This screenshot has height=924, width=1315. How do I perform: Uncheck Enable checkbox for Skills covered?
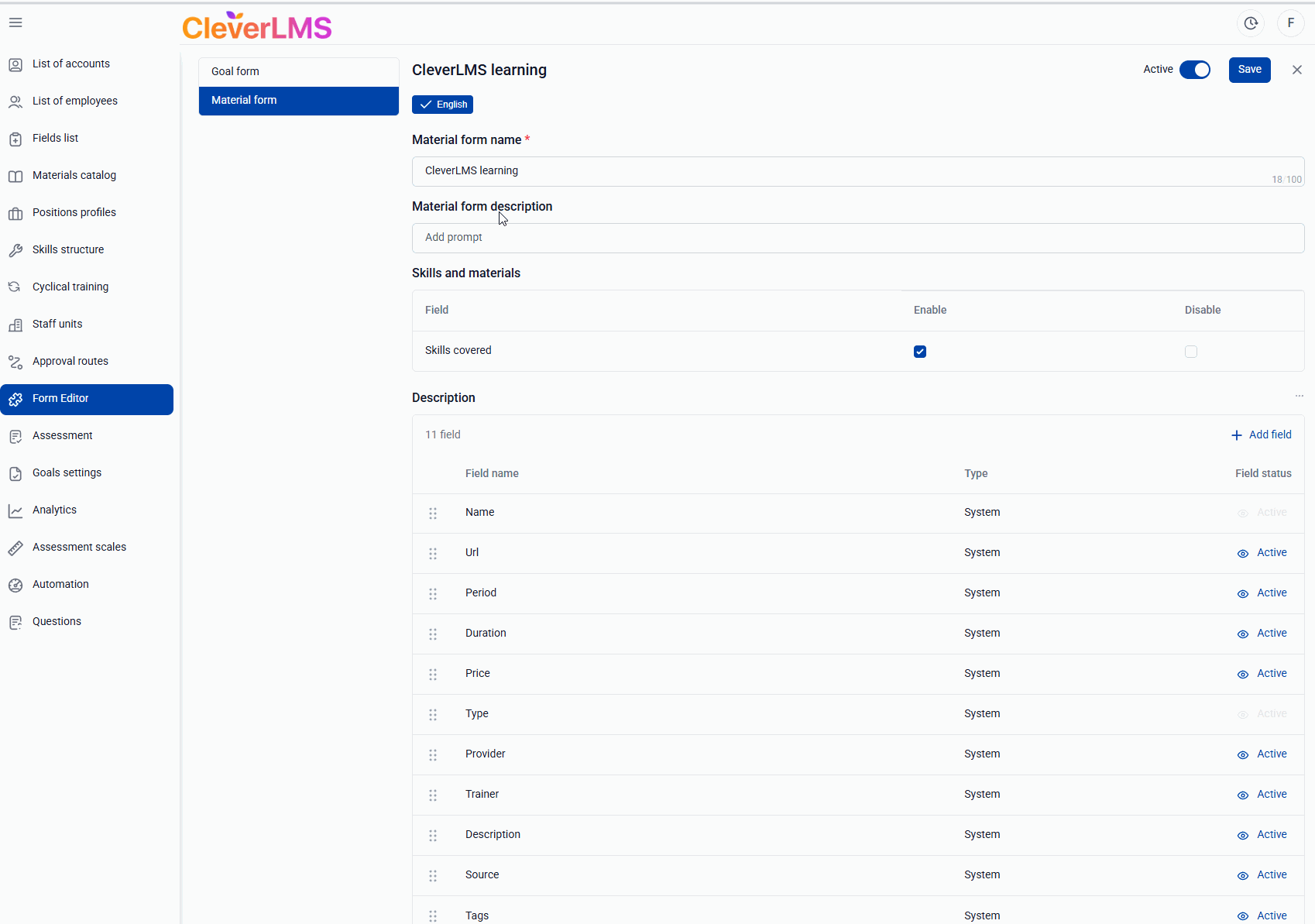[920, 352]
